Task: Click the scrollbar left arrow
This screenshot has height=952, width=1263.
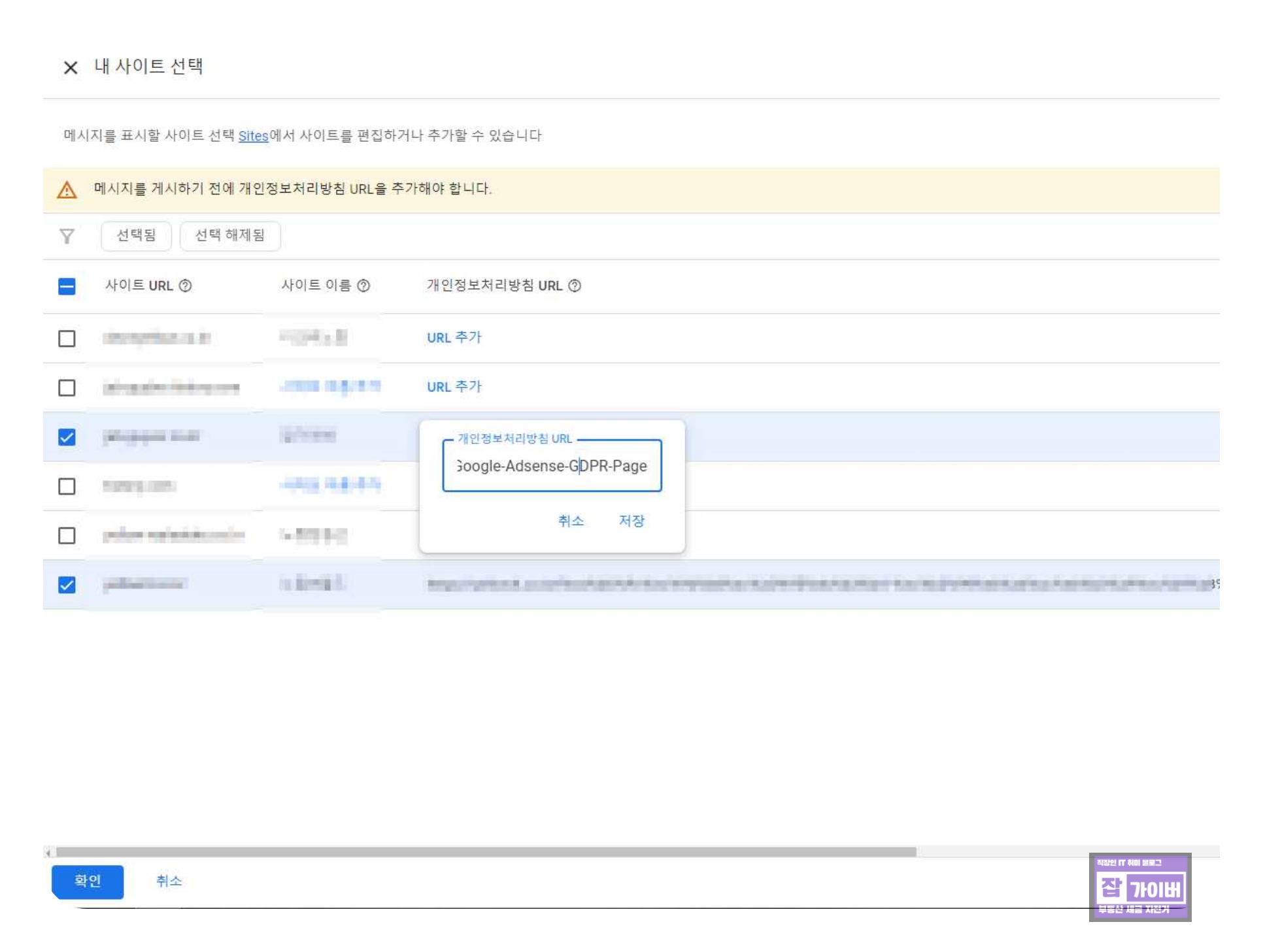Action: point(48,852)
